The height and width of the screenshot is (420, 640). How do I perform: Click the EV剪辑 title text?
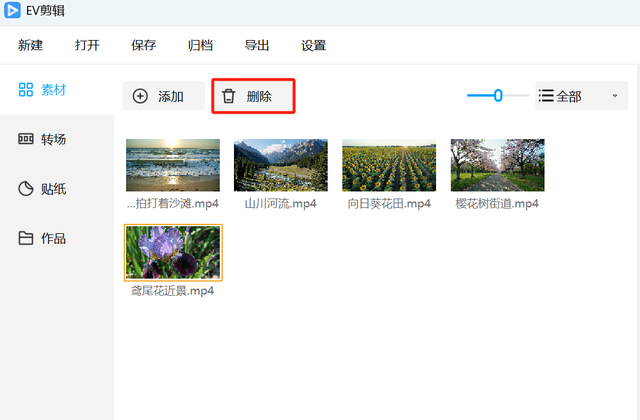[45, 10]
